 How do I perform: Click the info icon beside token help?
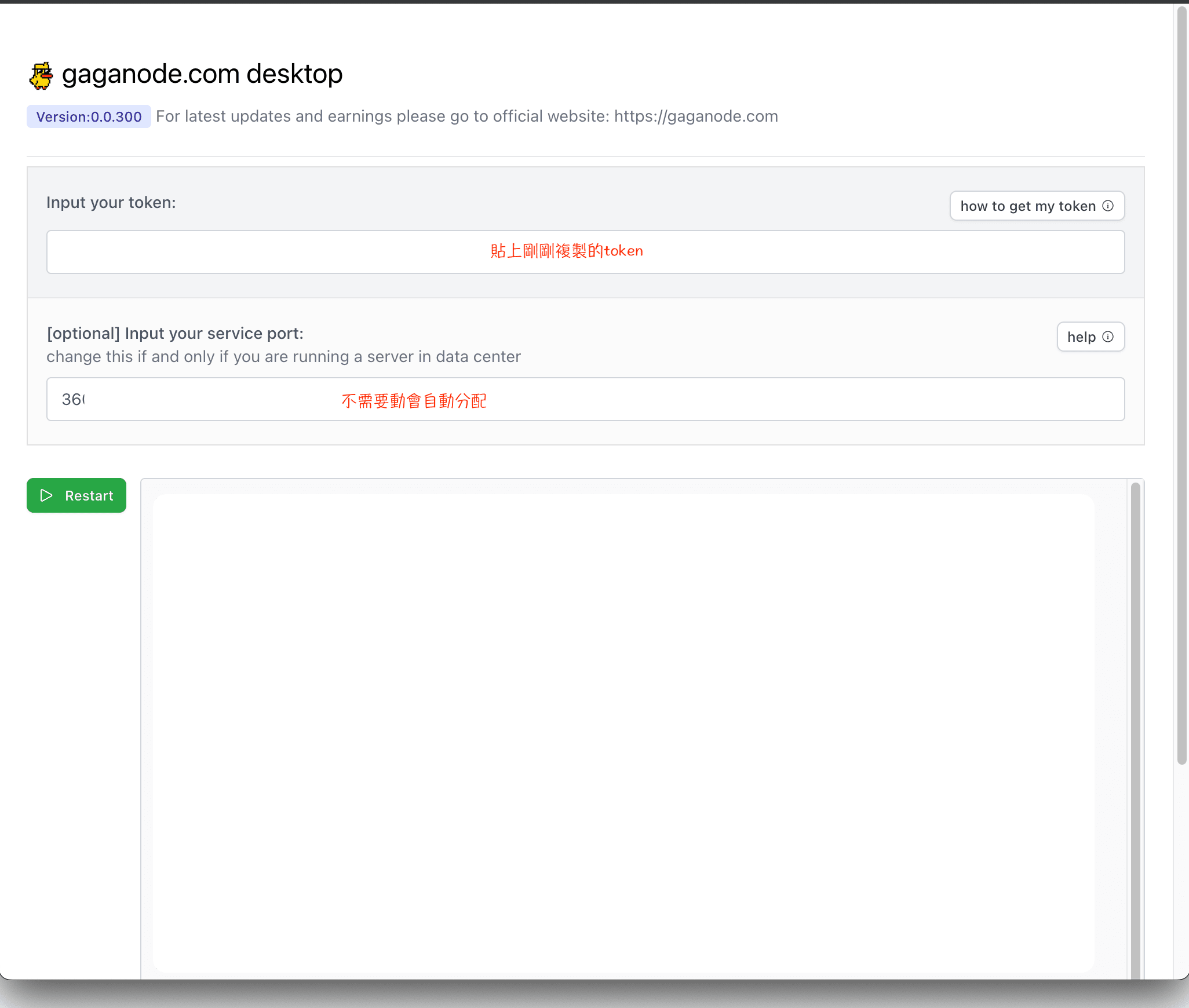[1108, 206]
